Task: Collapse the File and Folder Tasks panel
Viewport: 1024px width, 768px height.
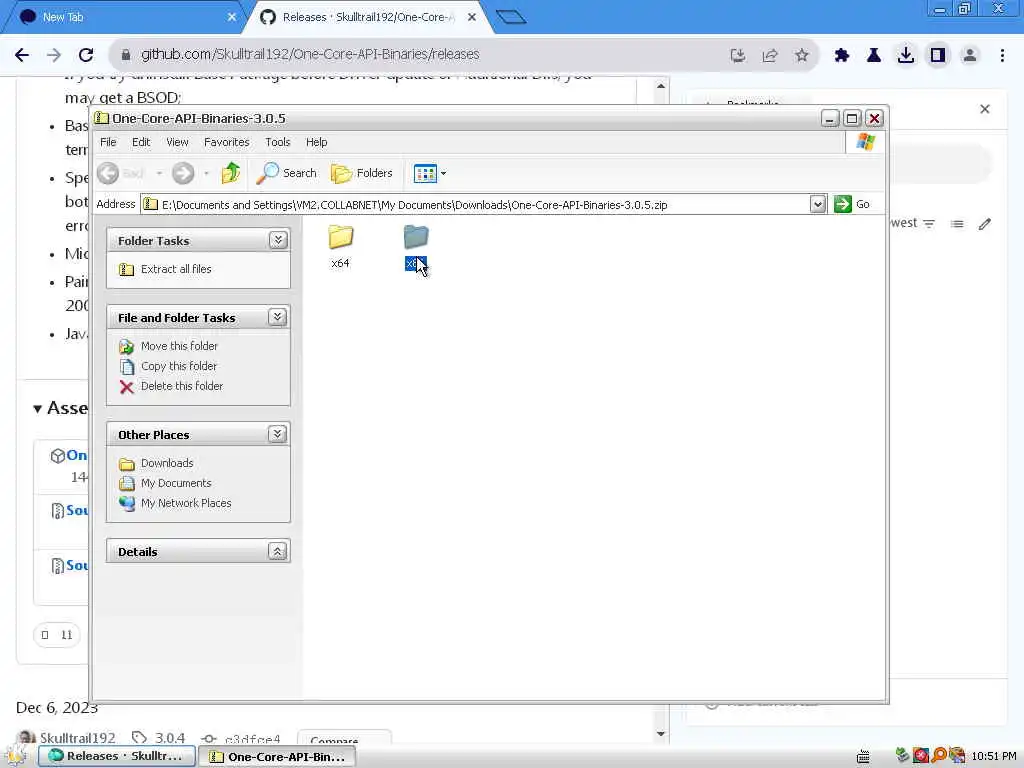Action: coord(278,317)
